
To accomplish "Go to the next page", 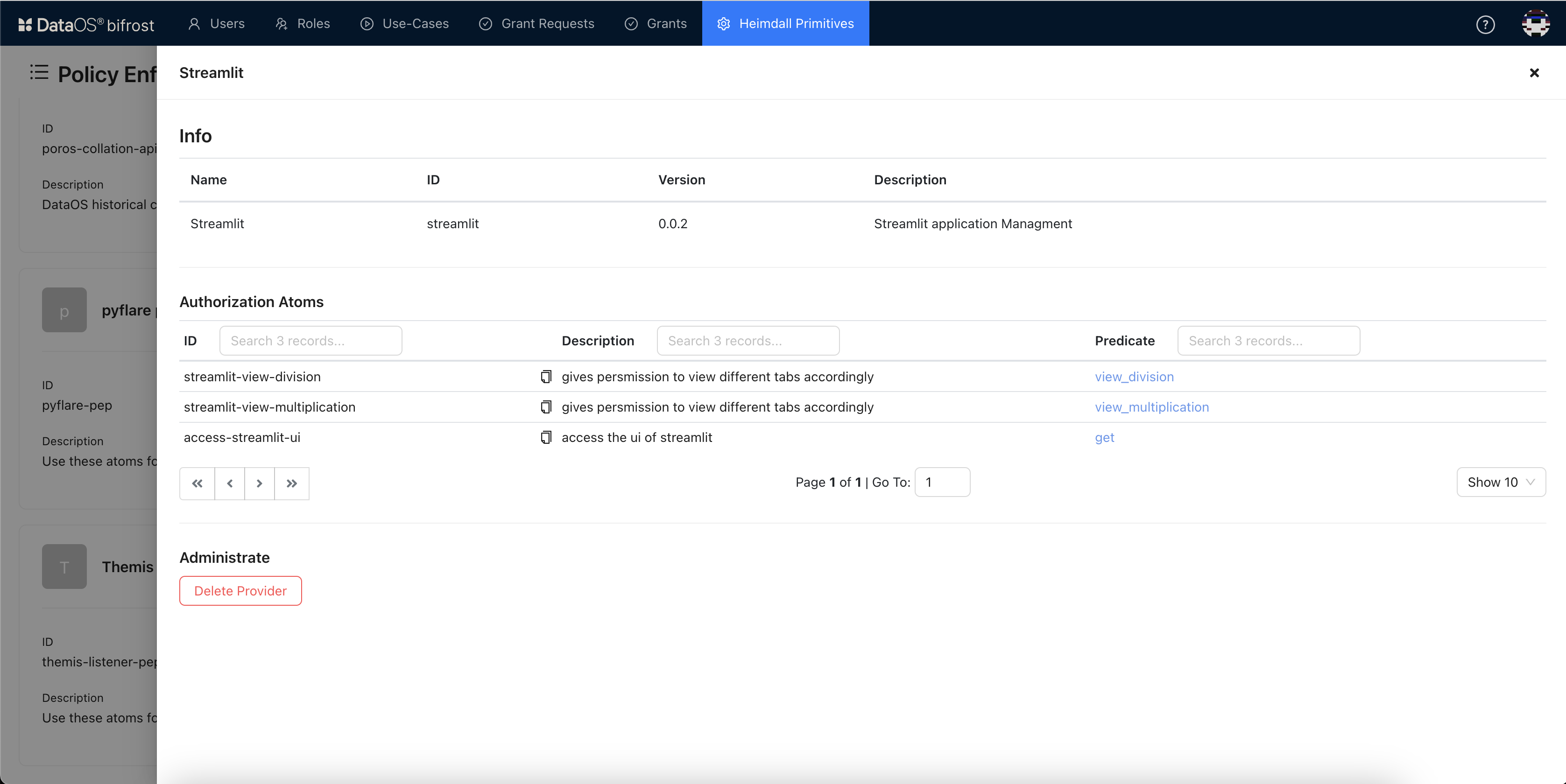I will tap(260, 483).
